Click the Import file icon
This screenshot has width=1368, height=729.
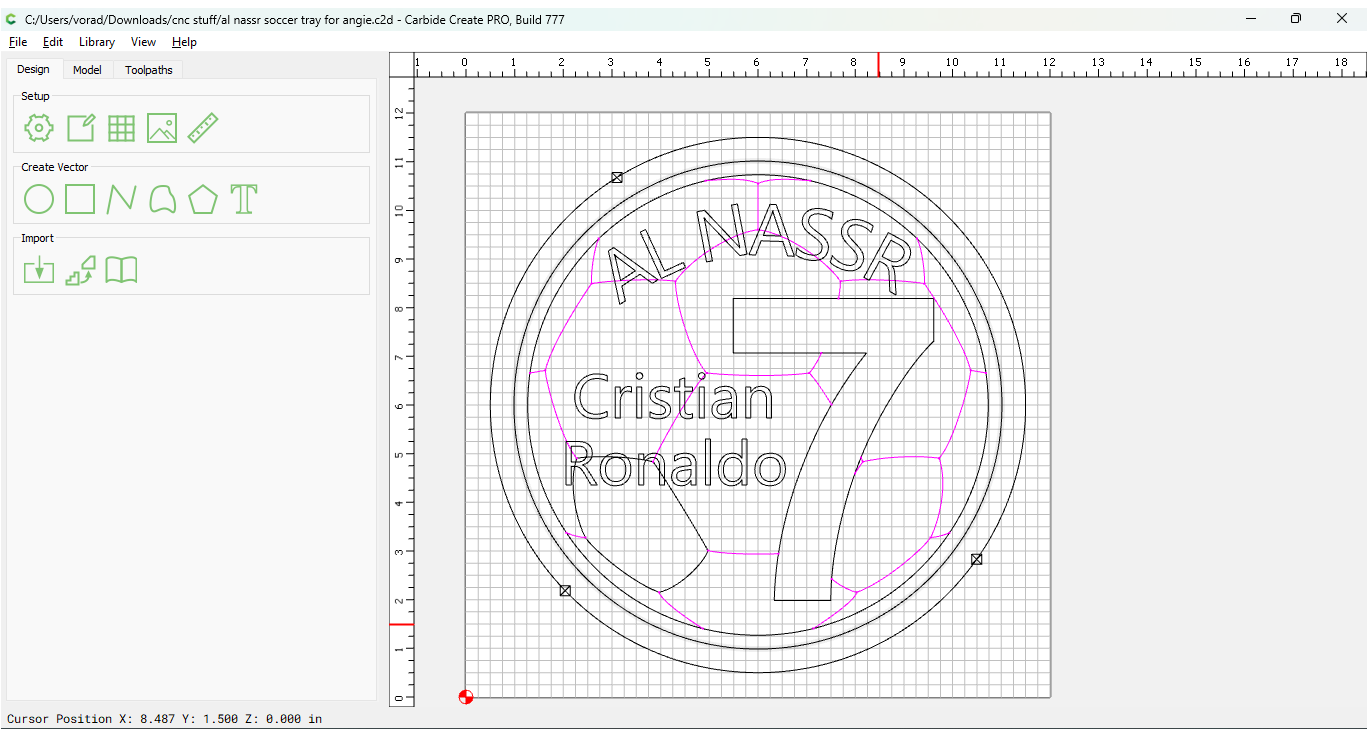39,270
